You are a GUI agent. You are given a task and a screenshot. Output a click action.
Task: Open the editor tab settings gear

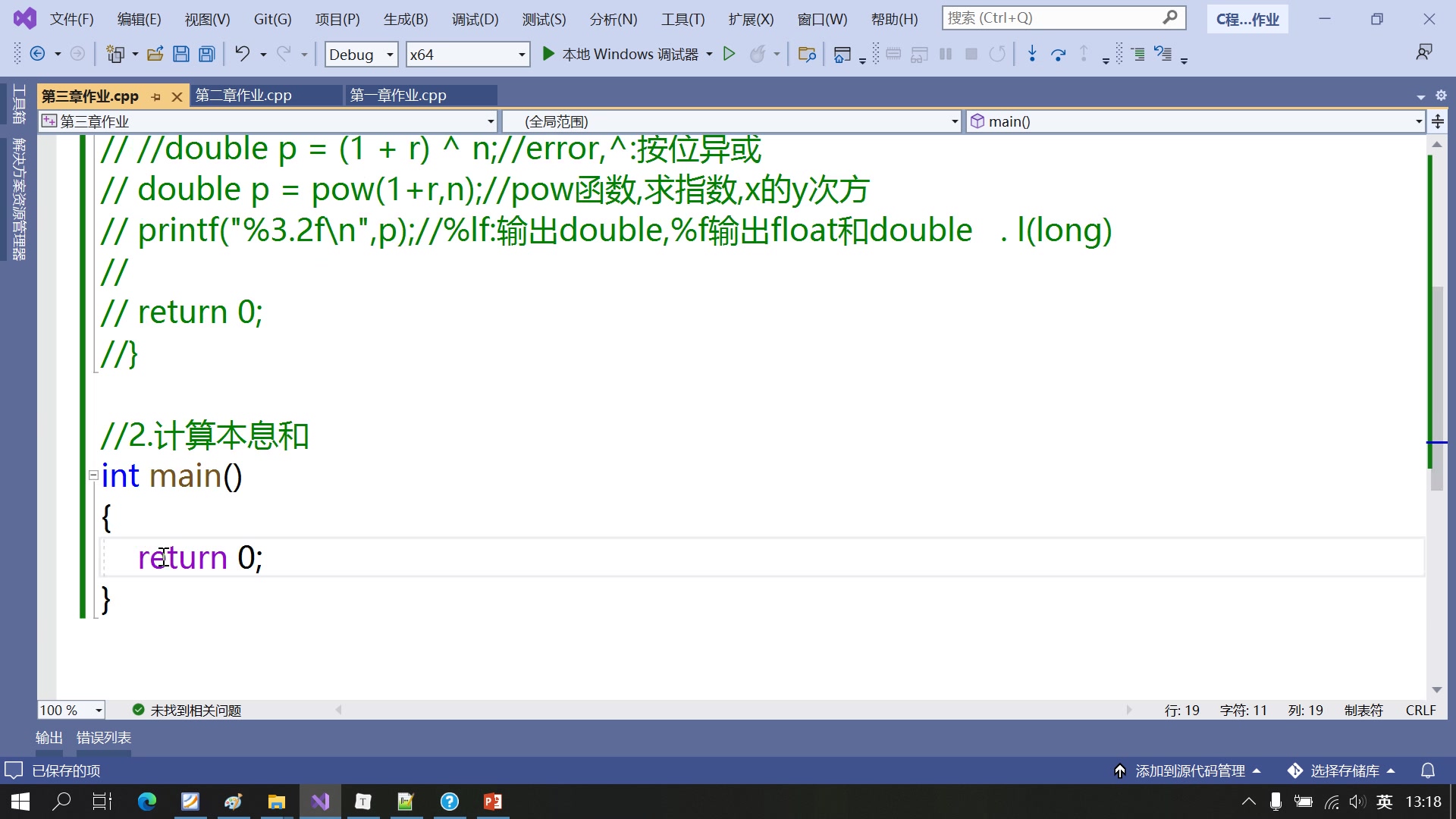(1441, 96)
